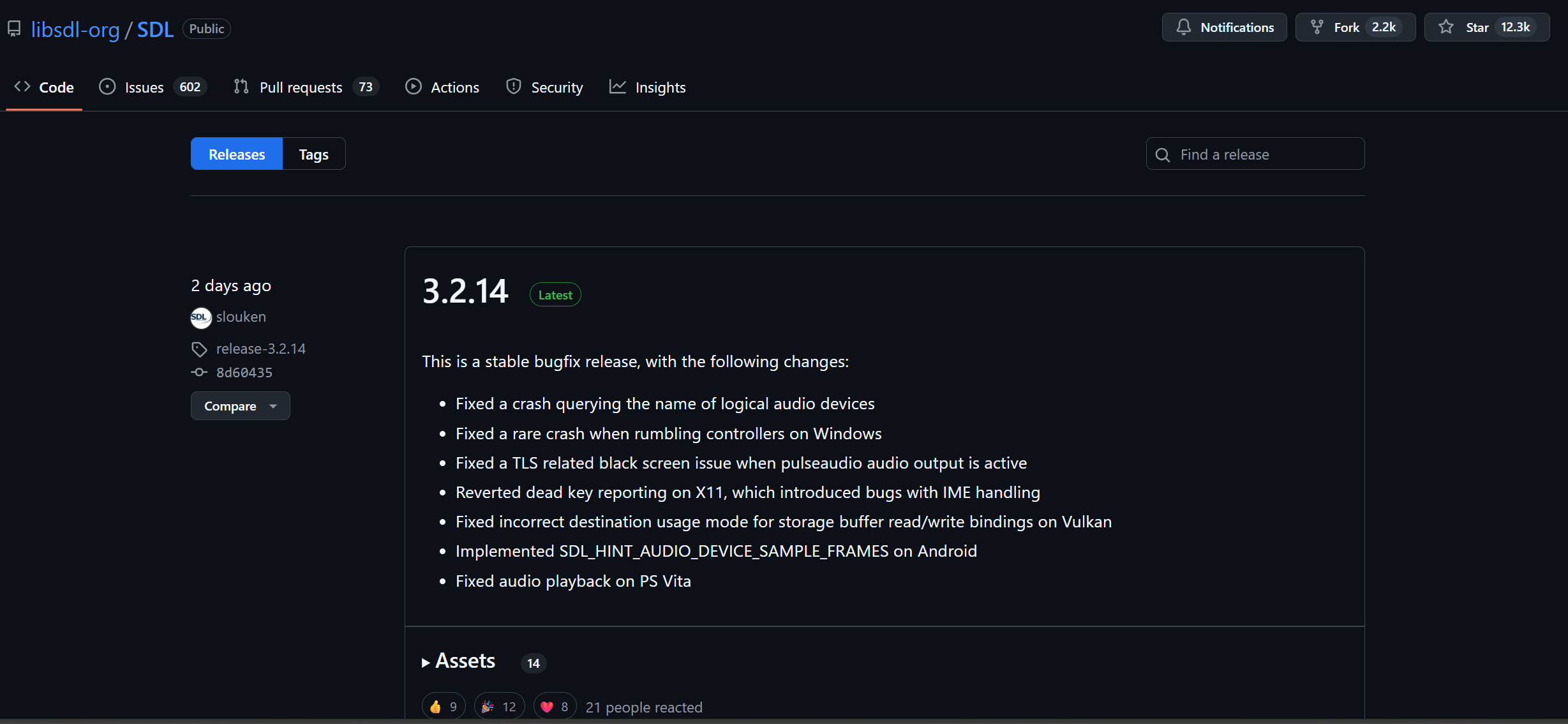Click the commit icon beside 8d60435
Image resolution: width=1568 pixels, height=724 pixels.
[x=199, y=372]
